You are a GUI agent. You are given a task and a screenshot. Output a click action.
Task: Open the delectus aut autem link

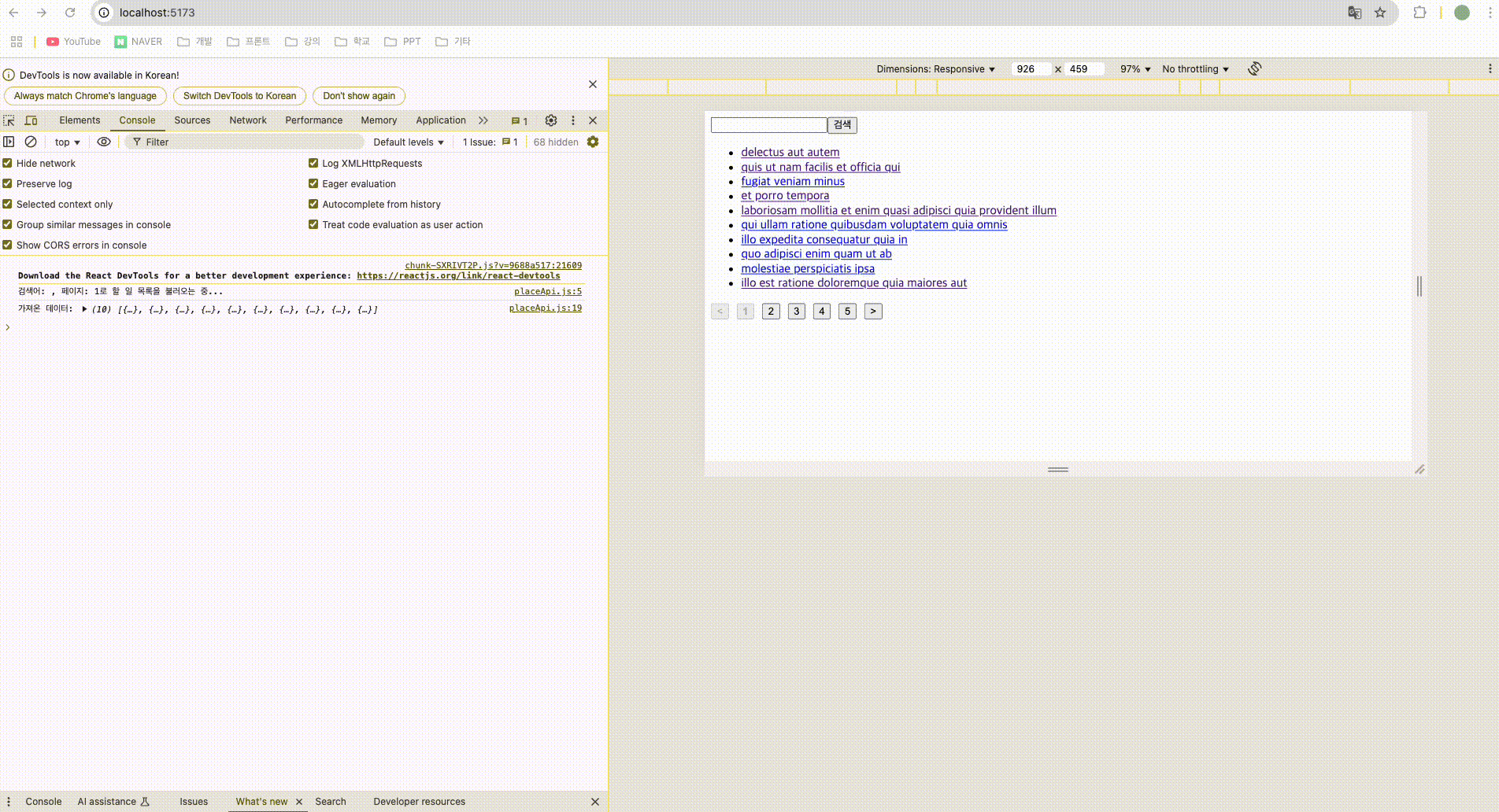click(790, 153)
